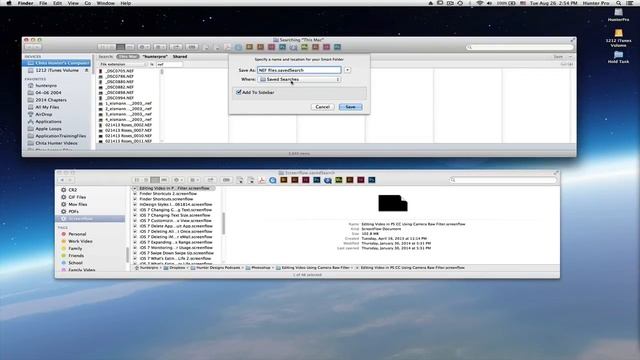The width and height of the screenshot is (640, 360).
Task: Open the Window menu in menu bar
Action: (105, 3)
